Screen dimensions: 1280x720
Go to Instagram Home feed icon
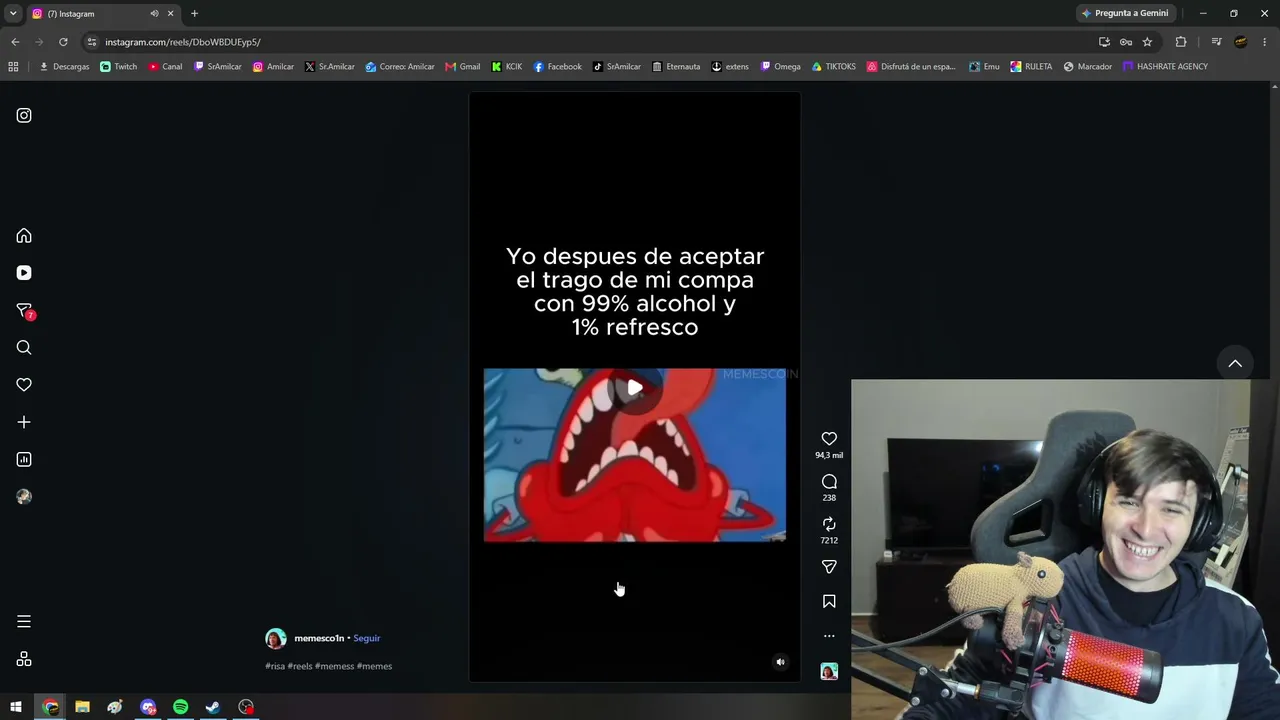24,236
